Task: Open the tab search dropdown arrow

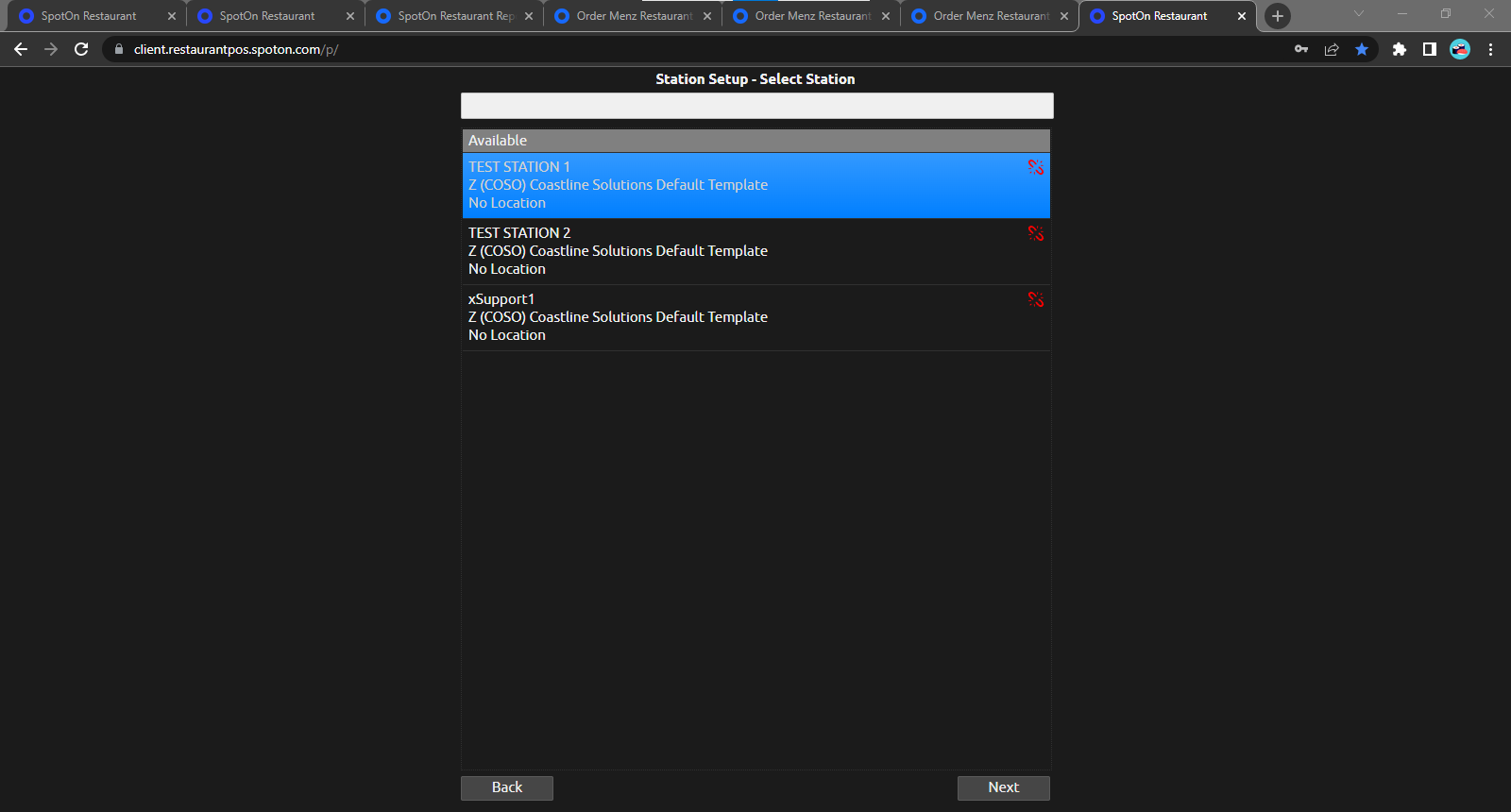Action: (1359, 13)
